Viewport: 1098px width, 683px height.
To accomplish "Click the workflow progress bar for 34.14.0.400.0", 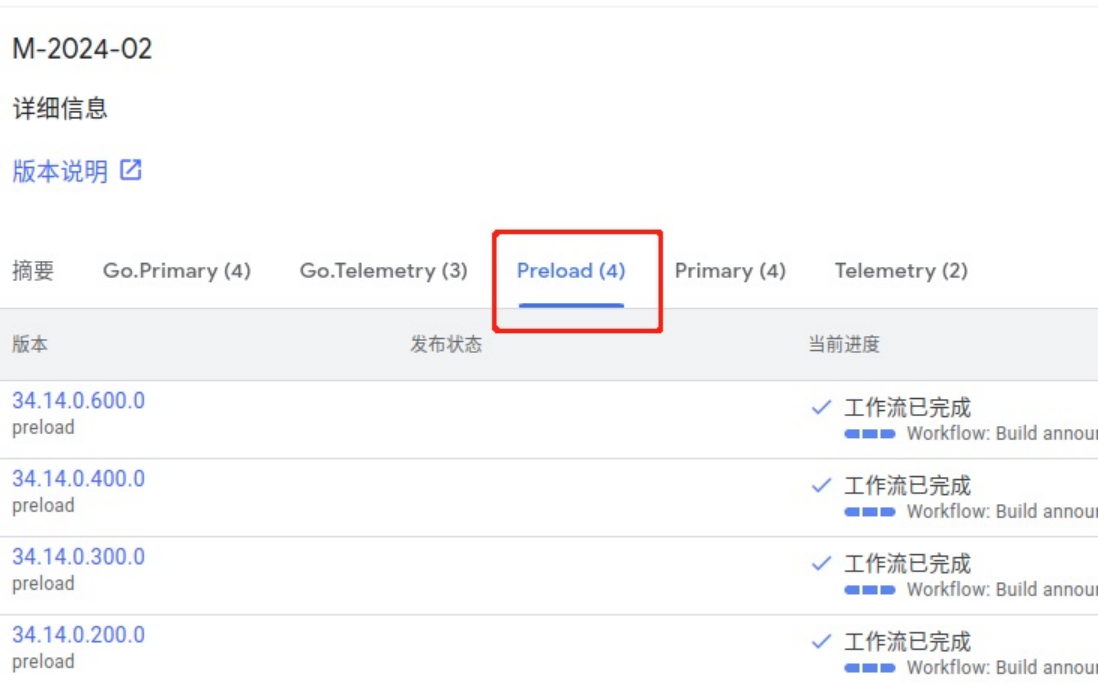I will [870, 512].
